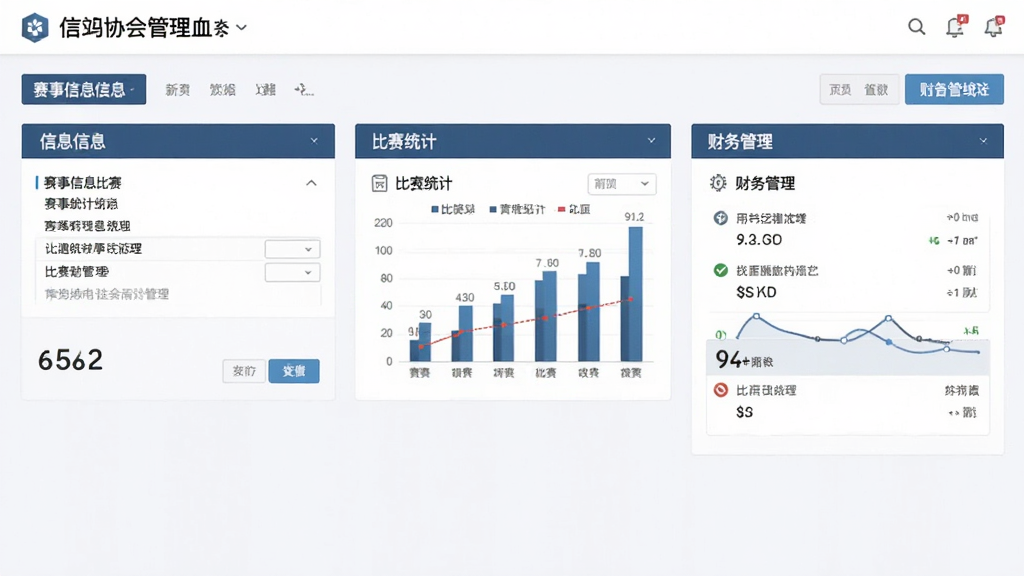Viewport: 1024px width, 576px height.
Task: Click the red prohibited icon below 94+
Action: tap(720, 390)
